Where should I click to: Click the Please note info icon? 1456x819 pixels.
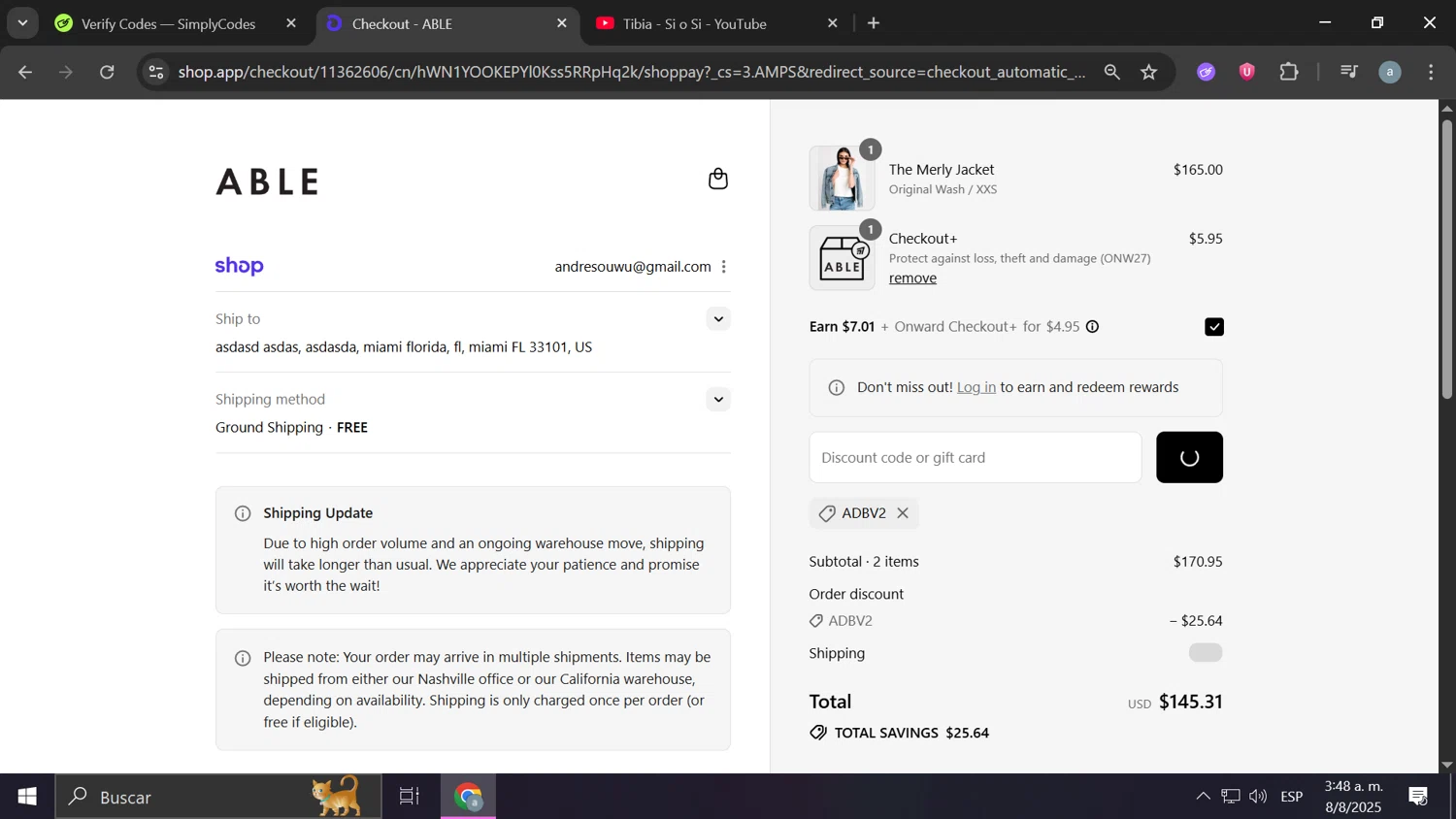(243, 658)
